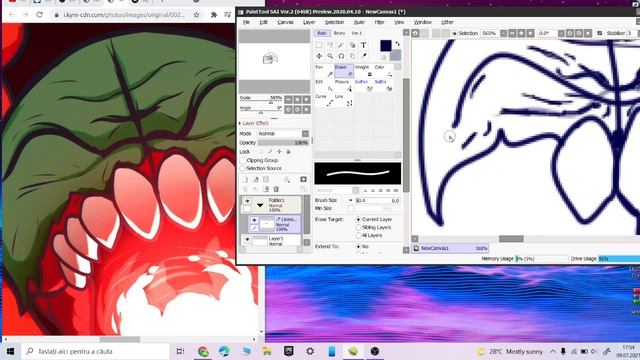
Task: Select the Rotate view tool in SAI
Action: [341, 56]
